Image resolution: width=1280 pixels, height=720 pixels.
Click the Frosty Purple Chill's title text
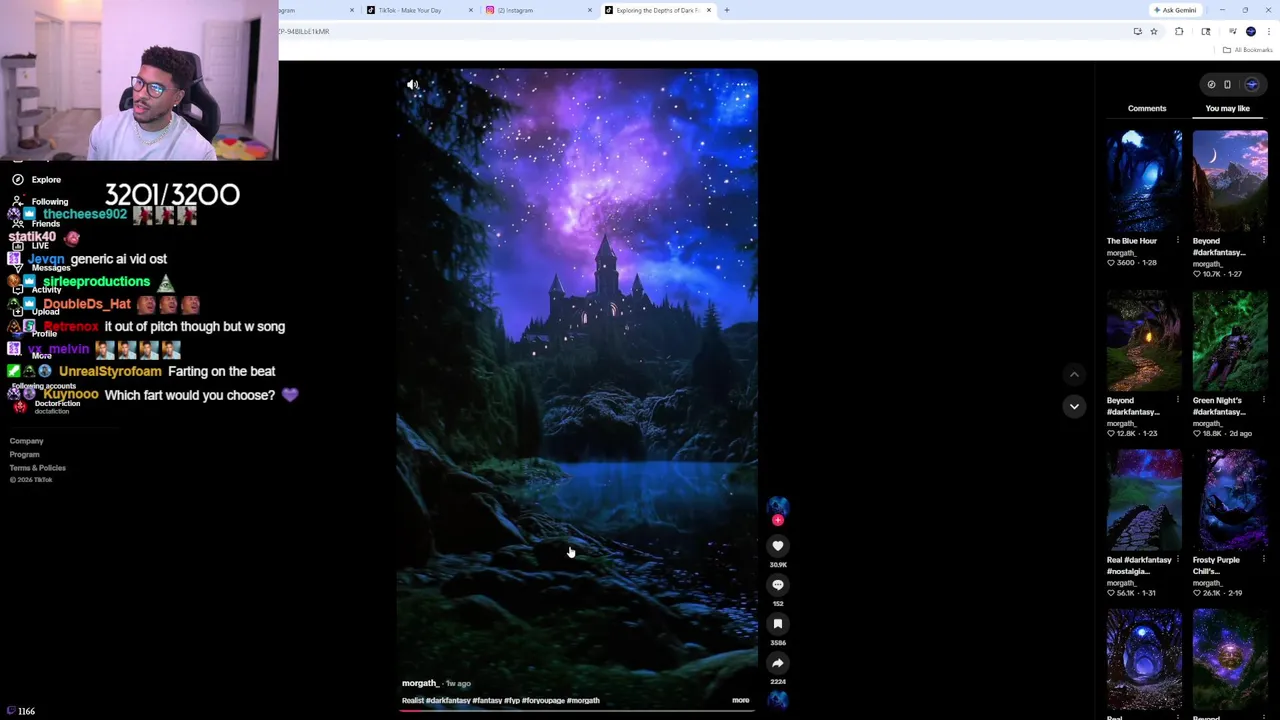point(1217,566)
